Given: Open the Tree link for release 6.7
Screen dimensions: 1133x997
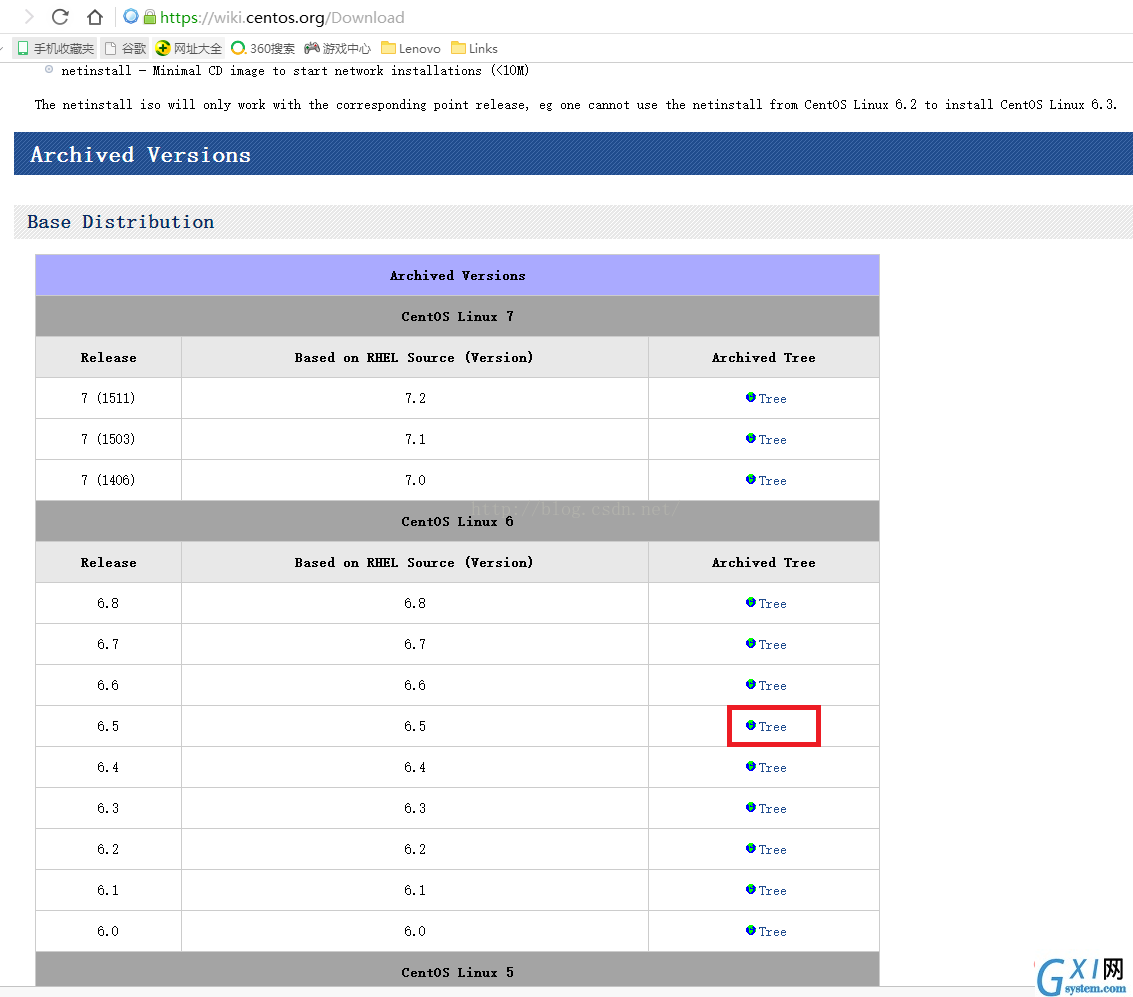Looking at the screenshot, I should click(766, 645).
